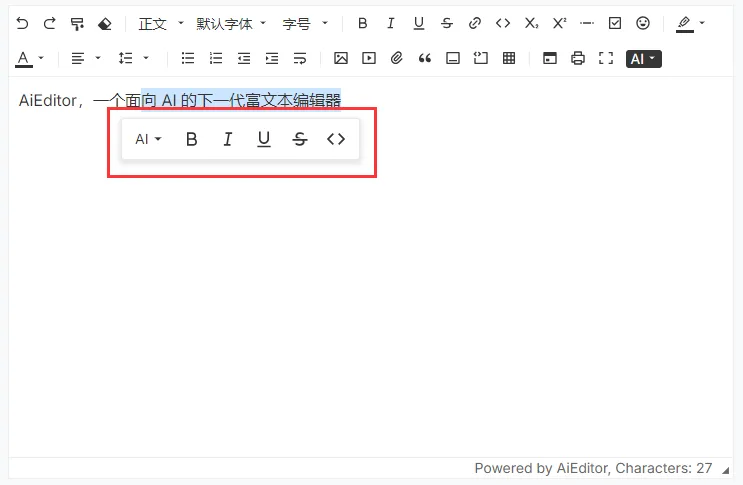The height and width of the screenshot is (485, 743).
Task: Insert a task checklist
Action: (615, 23)
